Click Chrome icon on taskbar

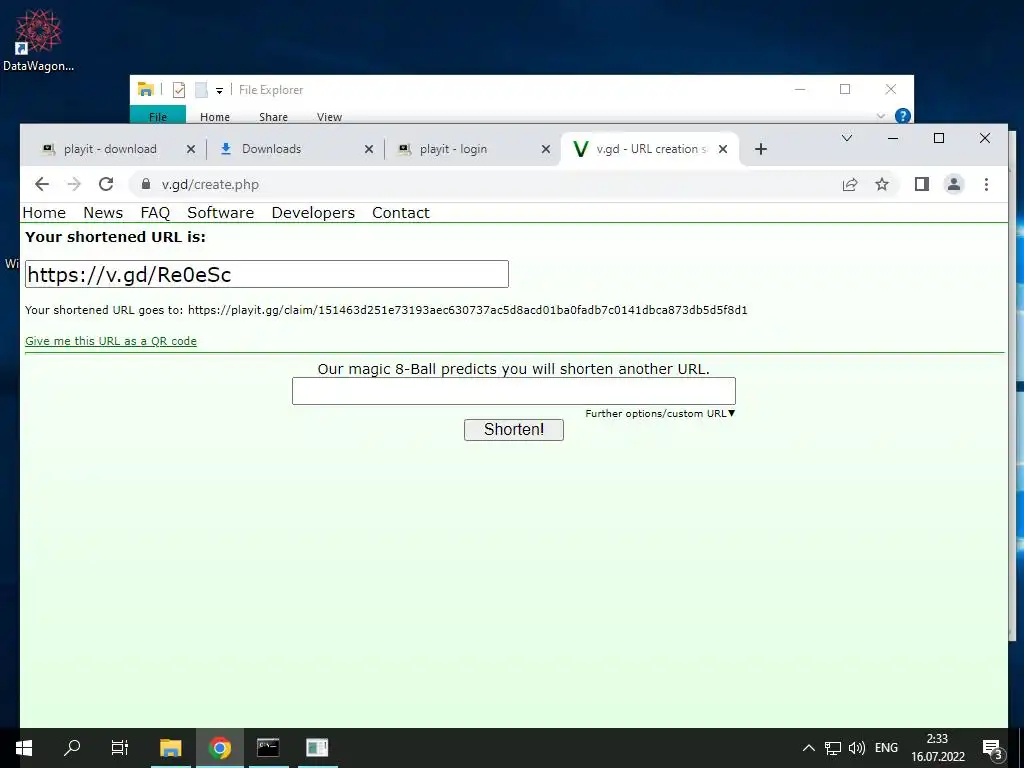click(220, 748)
